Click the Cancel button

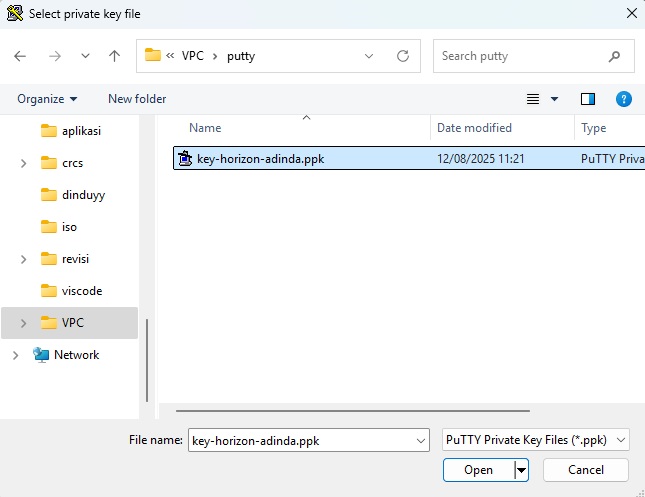click(586, 470)
